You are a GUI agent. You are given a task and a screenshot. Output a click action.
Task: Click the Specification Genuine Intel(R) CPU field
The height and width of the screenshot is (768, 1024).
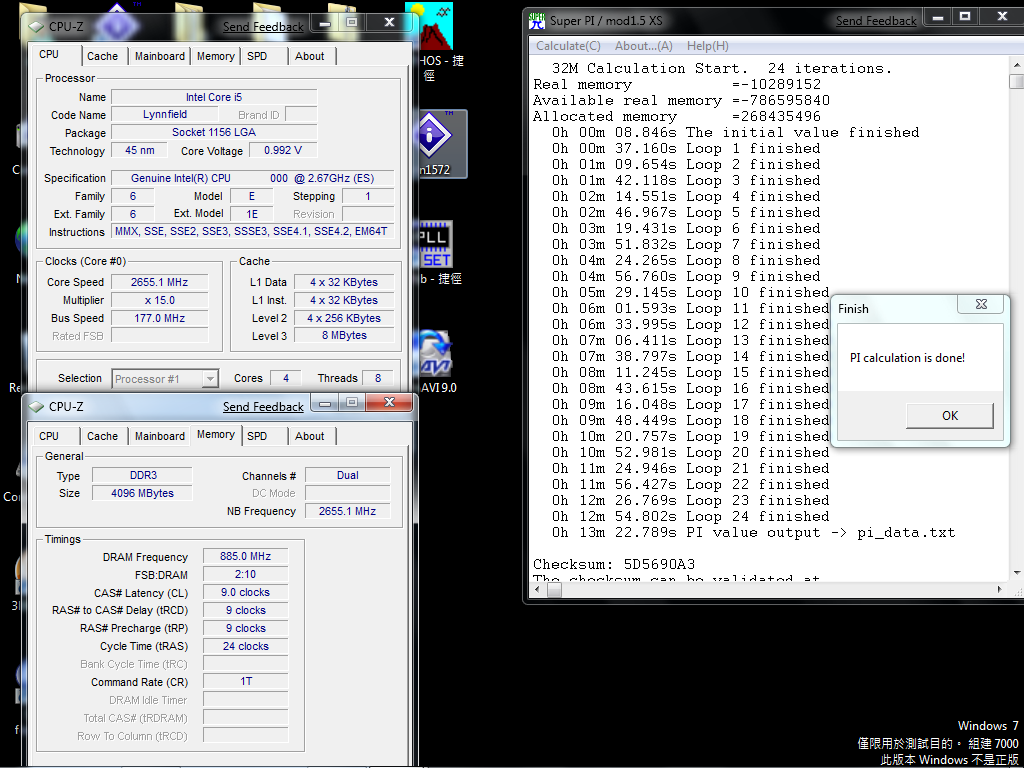[253, 178]
